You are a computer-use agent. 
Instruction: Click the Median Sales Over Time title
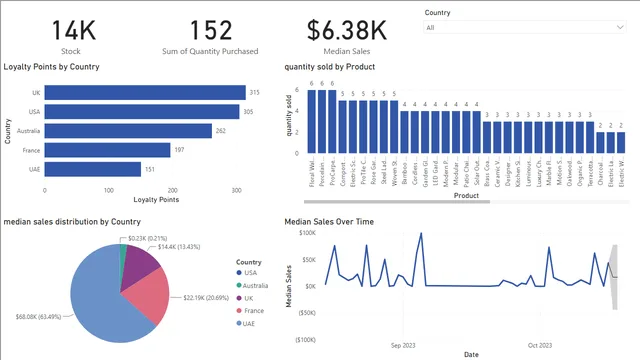pyautogui.click(x=329, y=222)
